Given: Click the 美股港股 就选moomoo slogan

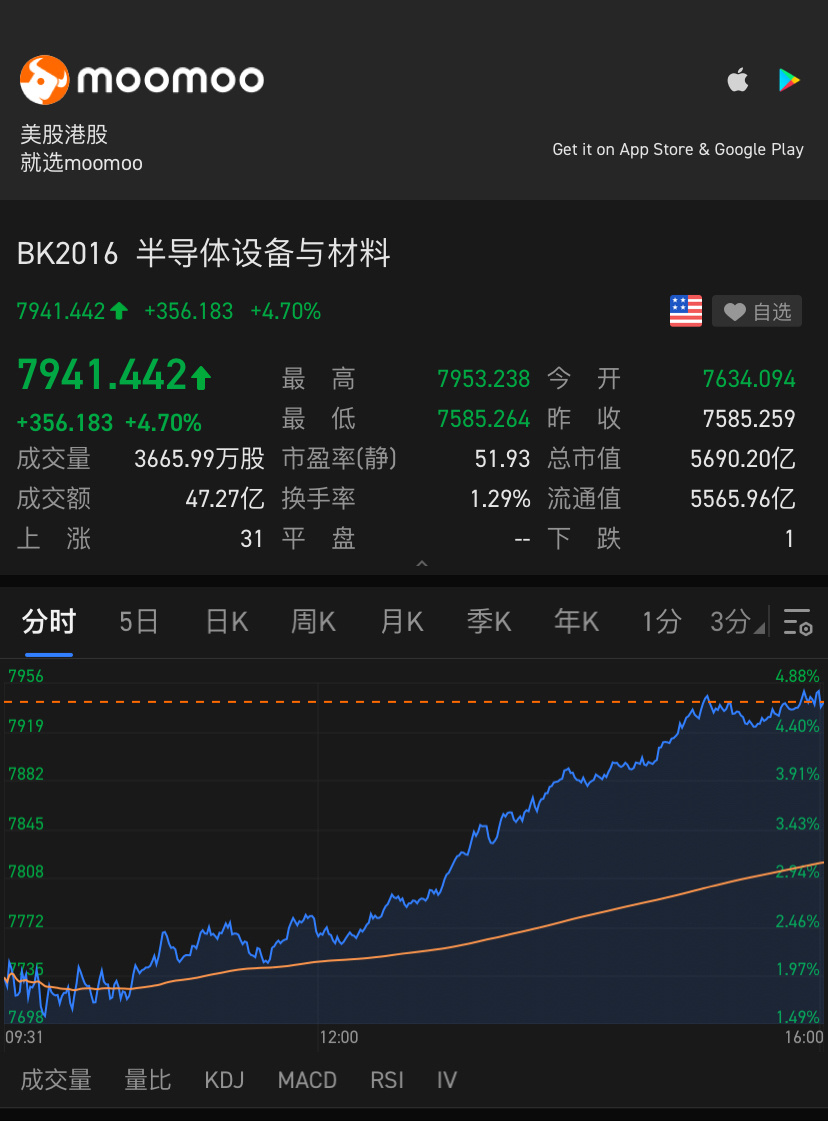Looking at the screenshot, I should tap(81, 149).
